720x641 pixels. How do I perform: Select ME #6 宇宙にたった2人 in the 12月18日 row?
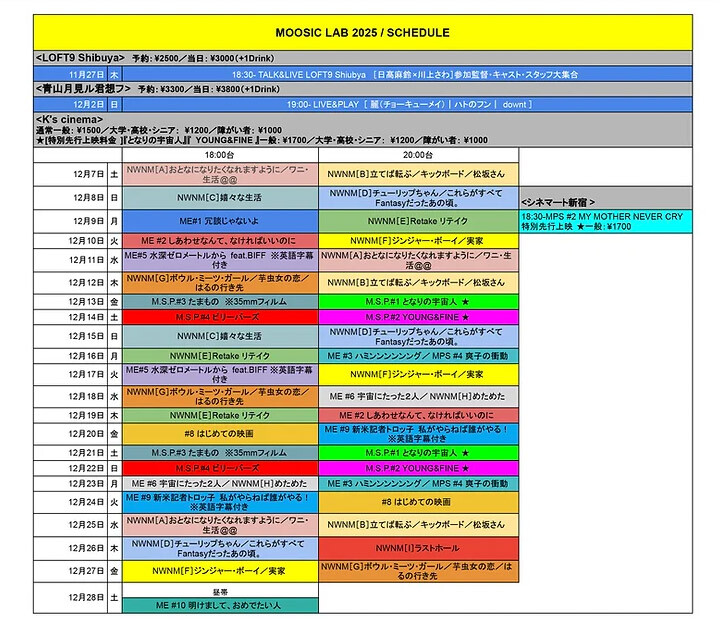pyautogui.click(x=418, y=396)
